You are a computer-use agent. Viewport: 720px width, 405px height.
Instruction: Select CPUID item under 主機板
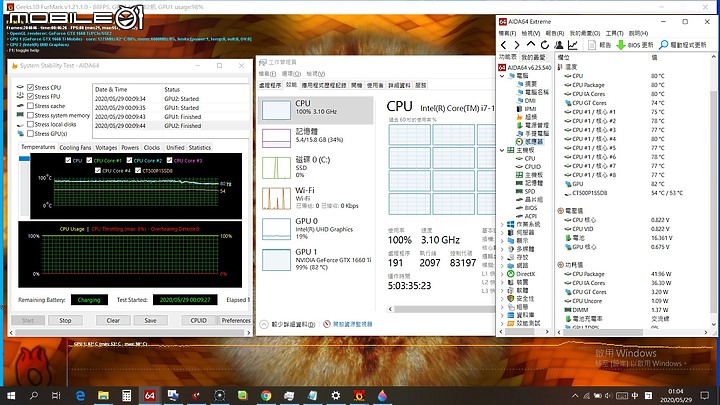[529, 166]
